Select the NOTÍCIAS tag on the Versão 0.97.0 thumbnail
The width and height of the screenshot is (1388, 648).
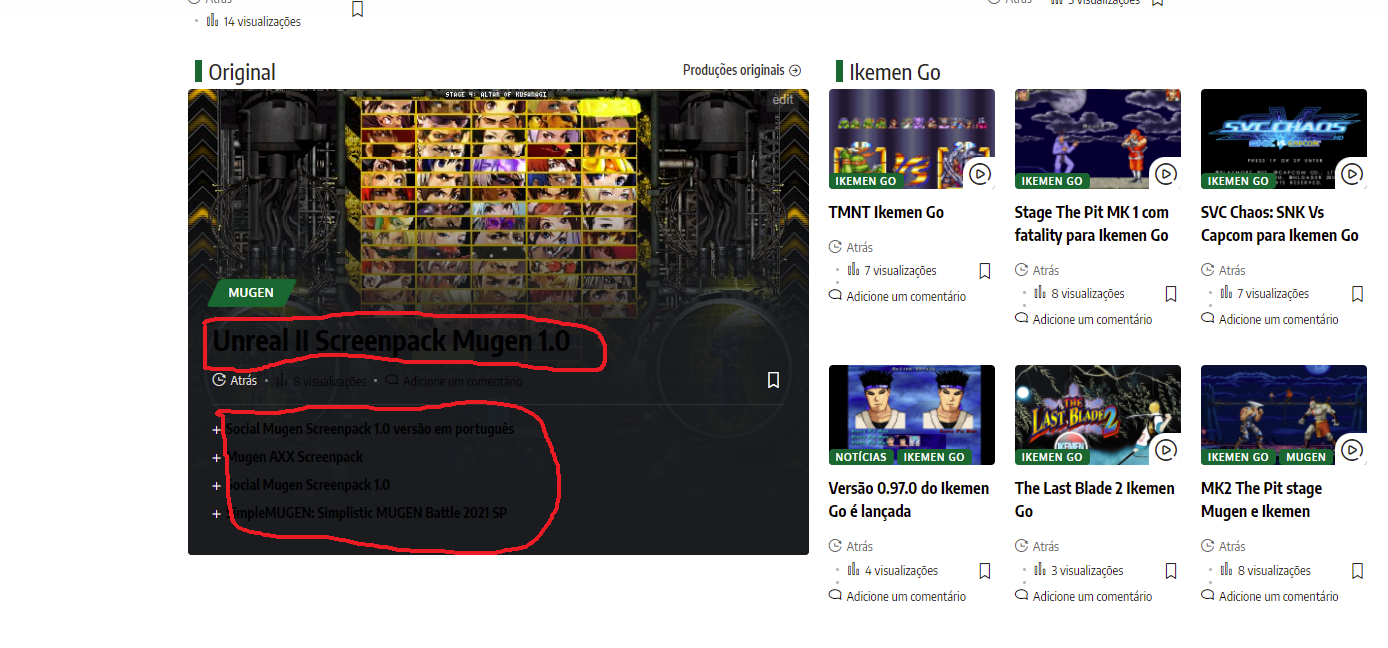[861, 457]
